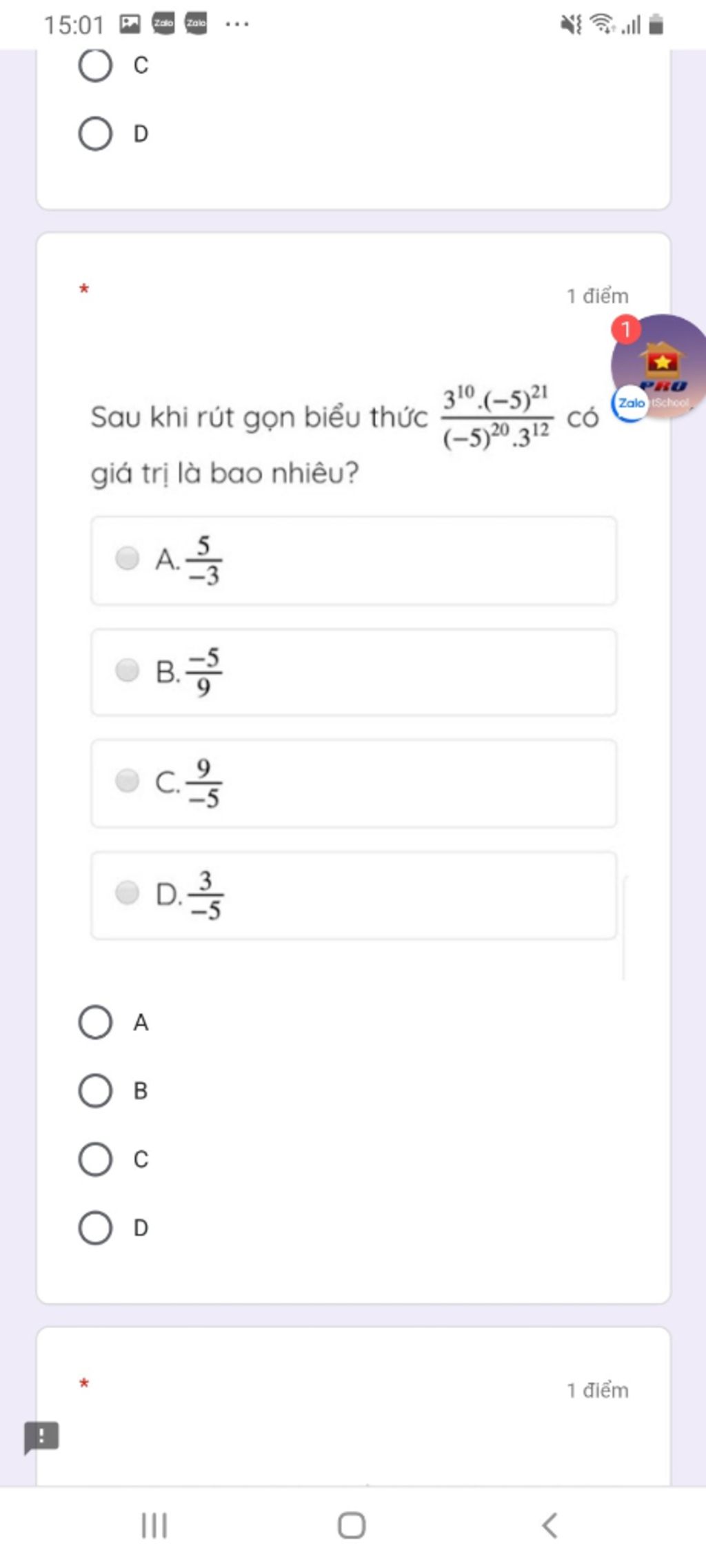Tap the option B image showing -5 over 9
This screenshot has width=706, height=1568.
point(354,672)
